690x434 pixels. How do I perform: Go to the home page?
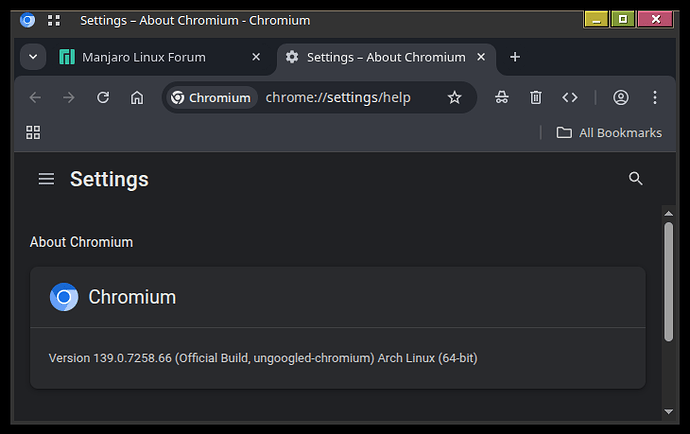(137, 97)
